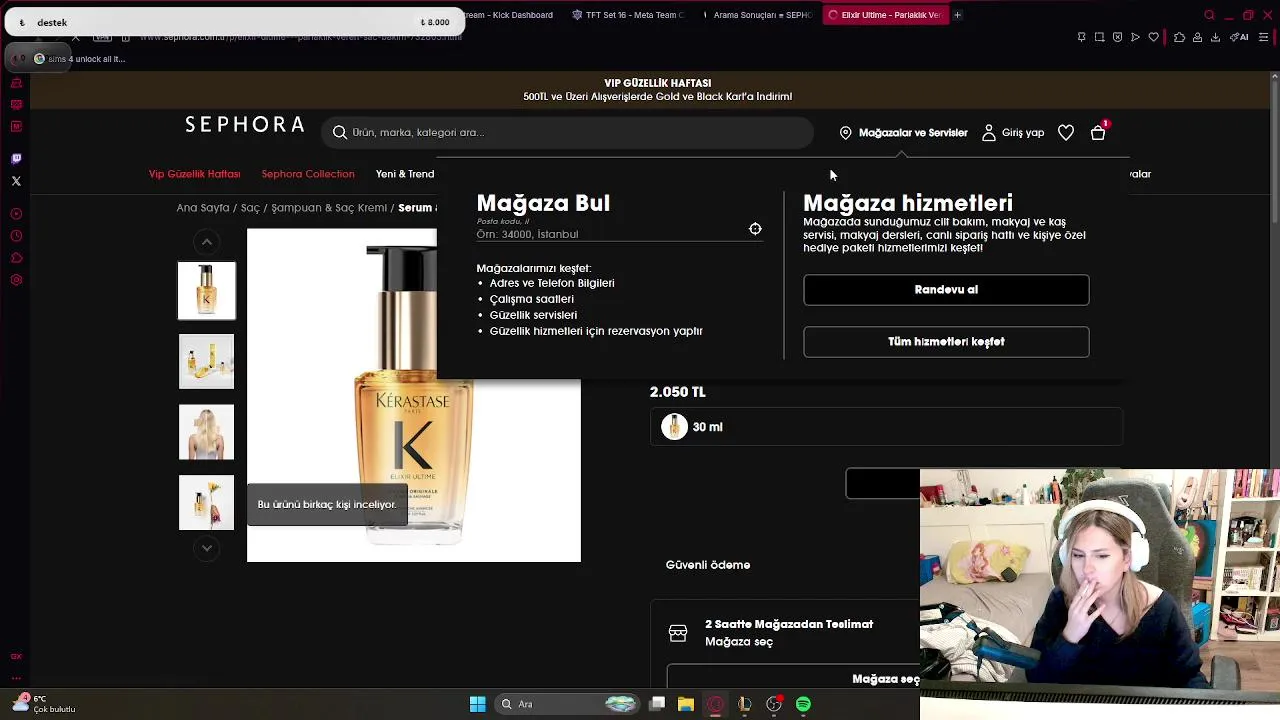This screenshot has height=720, width=1280.
Task: Click 'Adres ve Telefon Bilgileri' list item
Action: 552,283
